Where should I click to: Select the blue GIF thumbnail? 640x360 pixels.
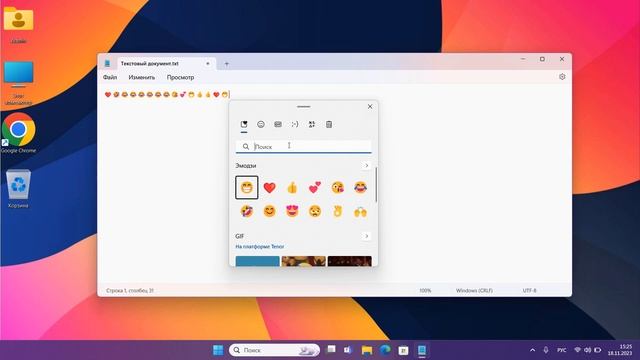click(258, 261)
